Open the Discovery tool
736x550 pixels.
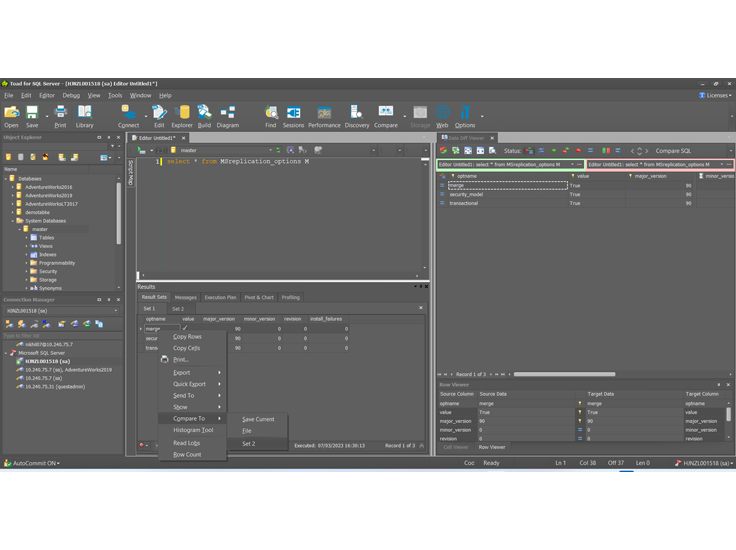click(x=357, y=116)
